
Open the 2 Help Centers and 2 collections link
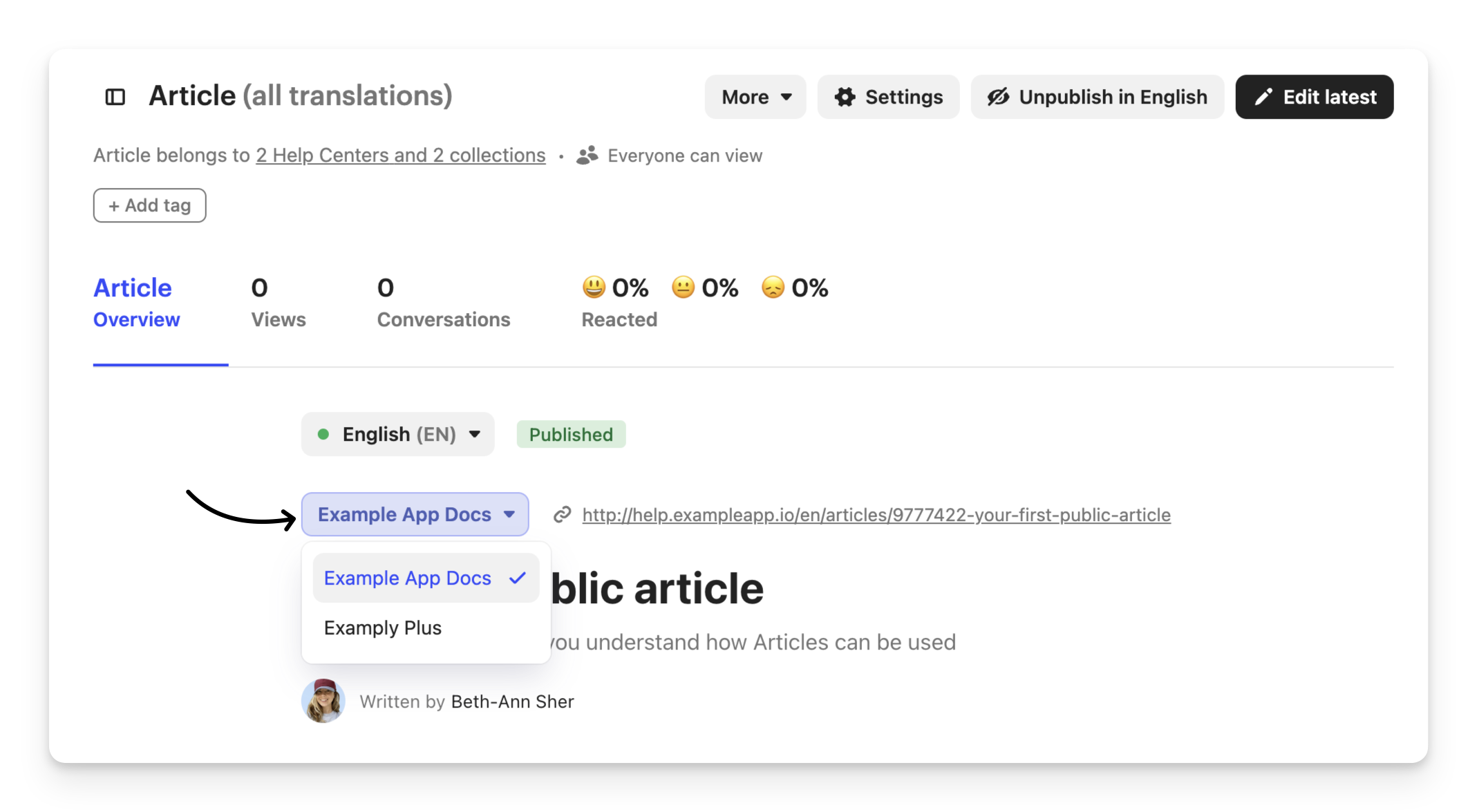tap(401, 155)
